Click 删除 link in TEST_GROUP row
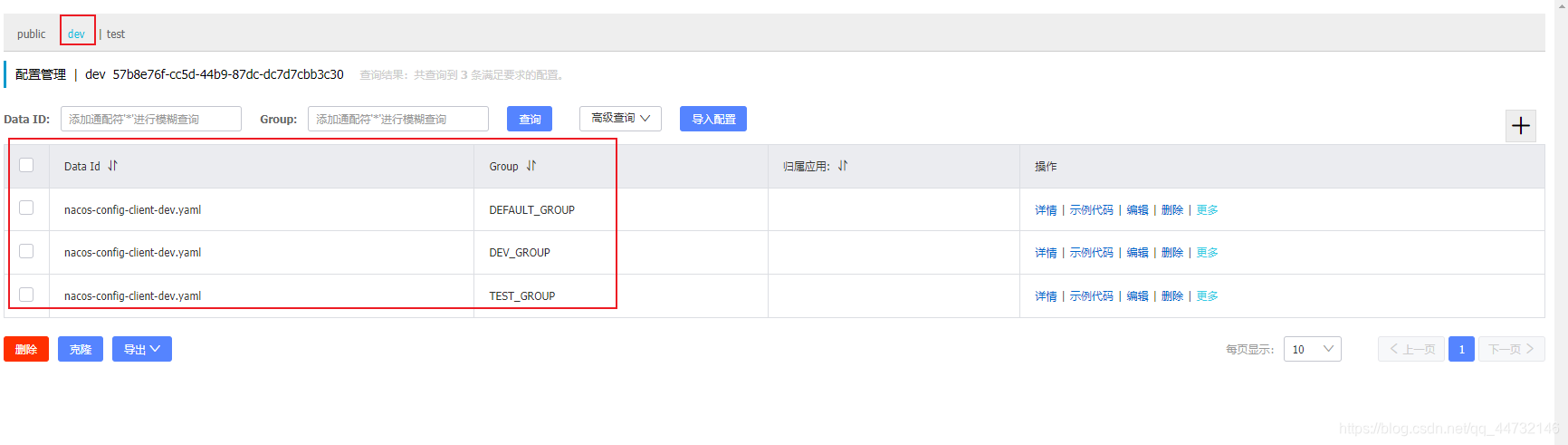 [x=1172, y=296]
